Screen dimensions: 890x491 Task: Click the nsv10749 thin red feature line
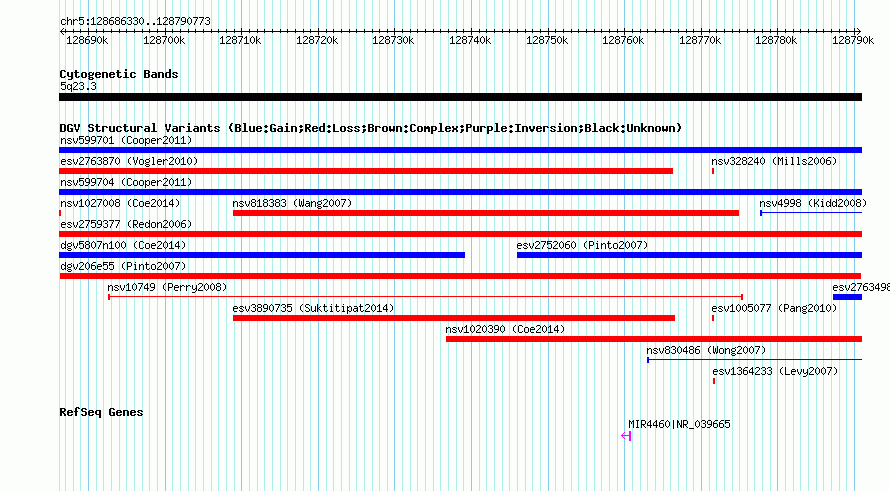point(426,297)
